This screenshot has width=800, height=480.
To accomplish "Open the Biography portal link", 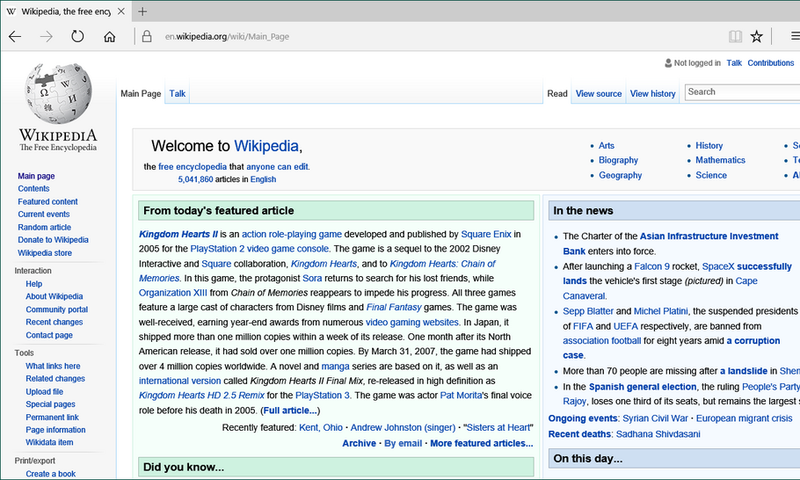I will pos(618,160).
